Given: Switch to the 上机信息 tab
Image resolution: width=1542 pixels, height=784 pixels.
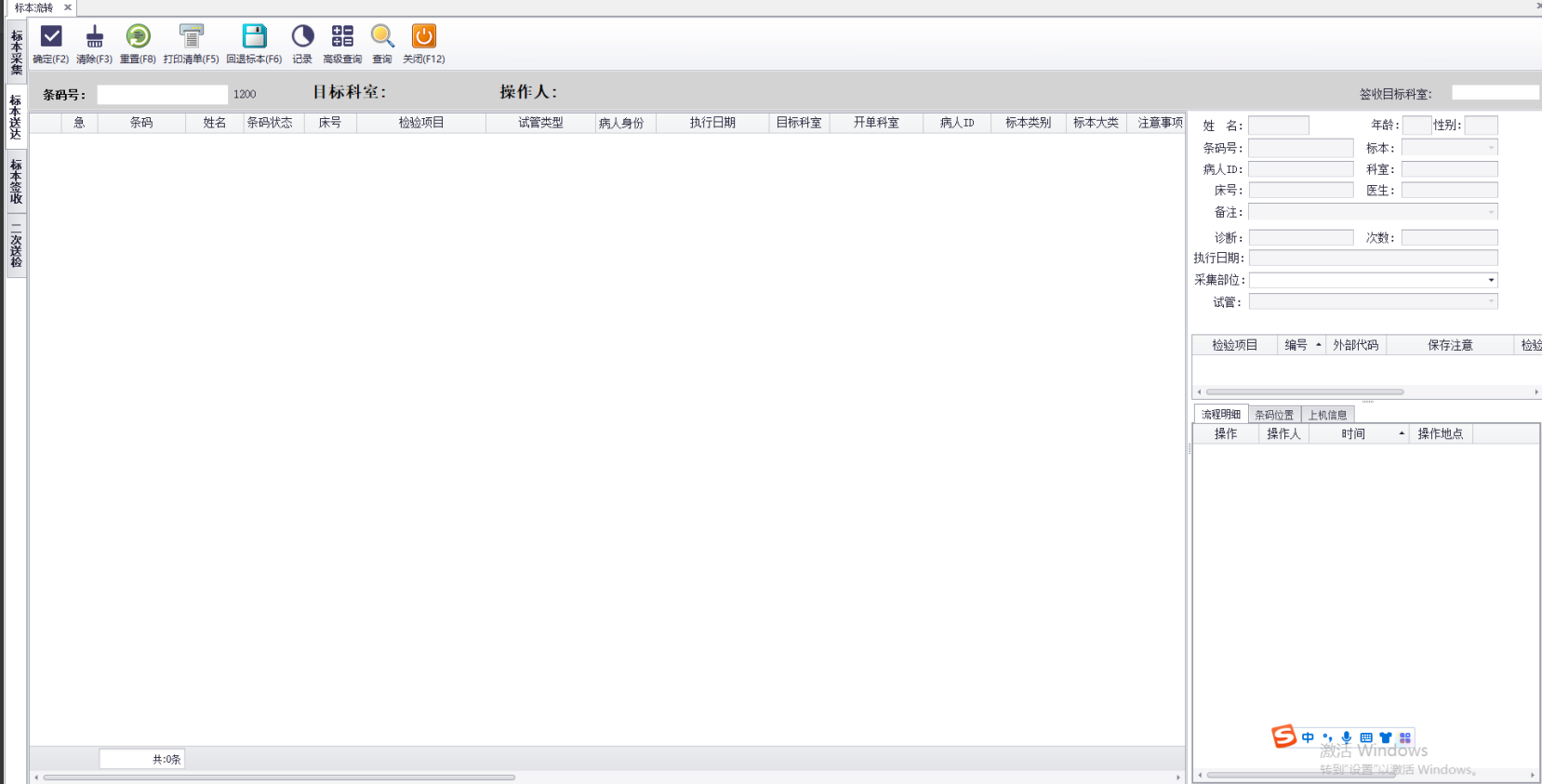Looking at the screenshot, I should [1327, 415].
